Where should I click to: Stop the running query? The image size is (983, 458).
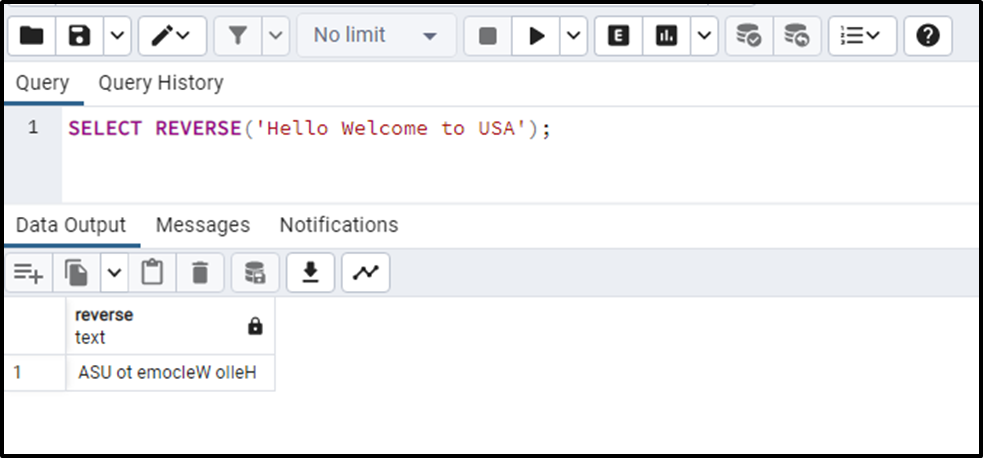coord(488,36)
